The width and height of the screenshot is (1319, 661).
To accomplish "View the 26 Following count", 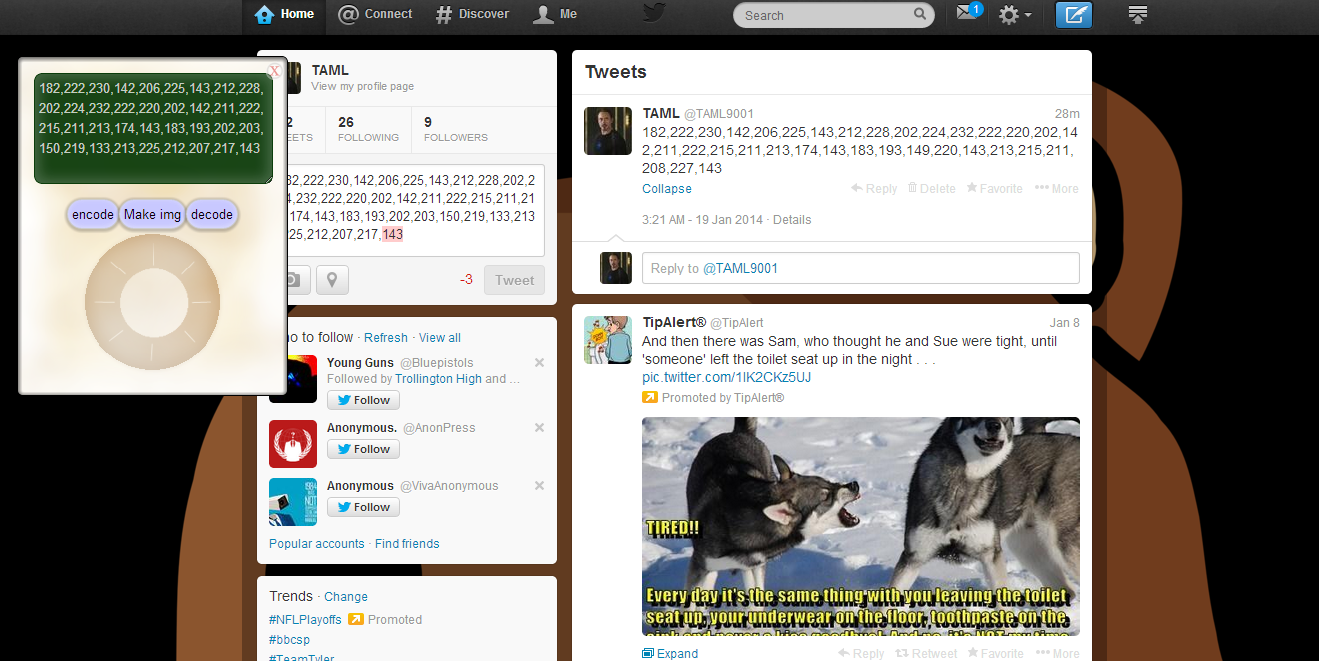I will [368, 129].
